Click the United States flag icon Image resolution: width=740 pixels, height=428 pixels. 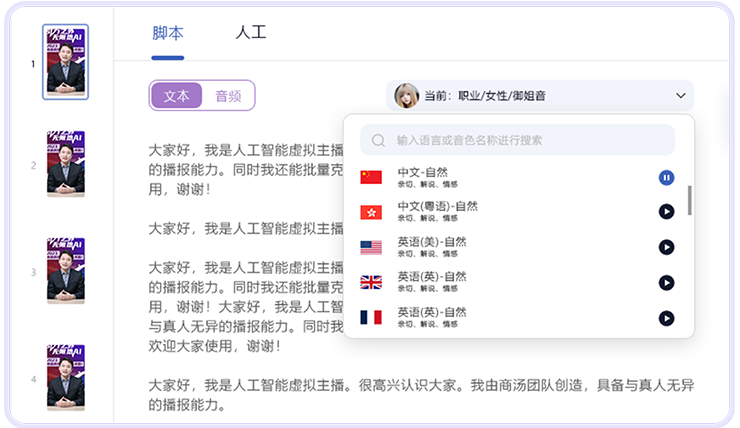(x=371, y=247)
